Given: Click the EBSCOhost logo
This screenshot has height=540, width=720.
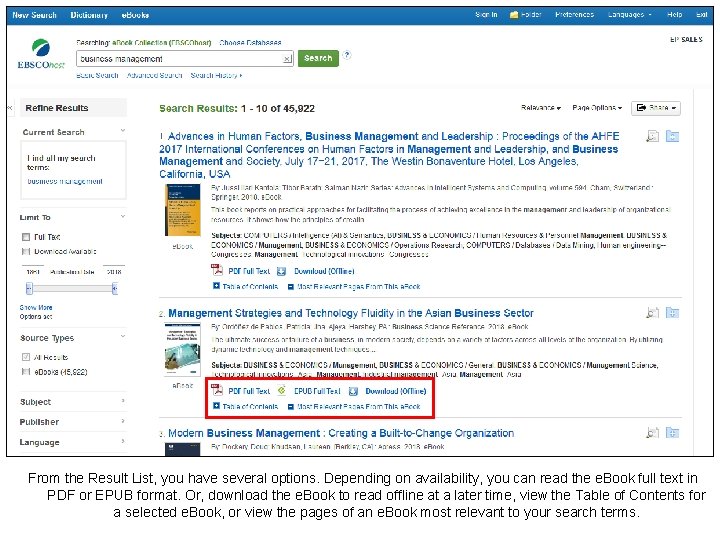Looking at the screenshot, I should tap(41, 55).
